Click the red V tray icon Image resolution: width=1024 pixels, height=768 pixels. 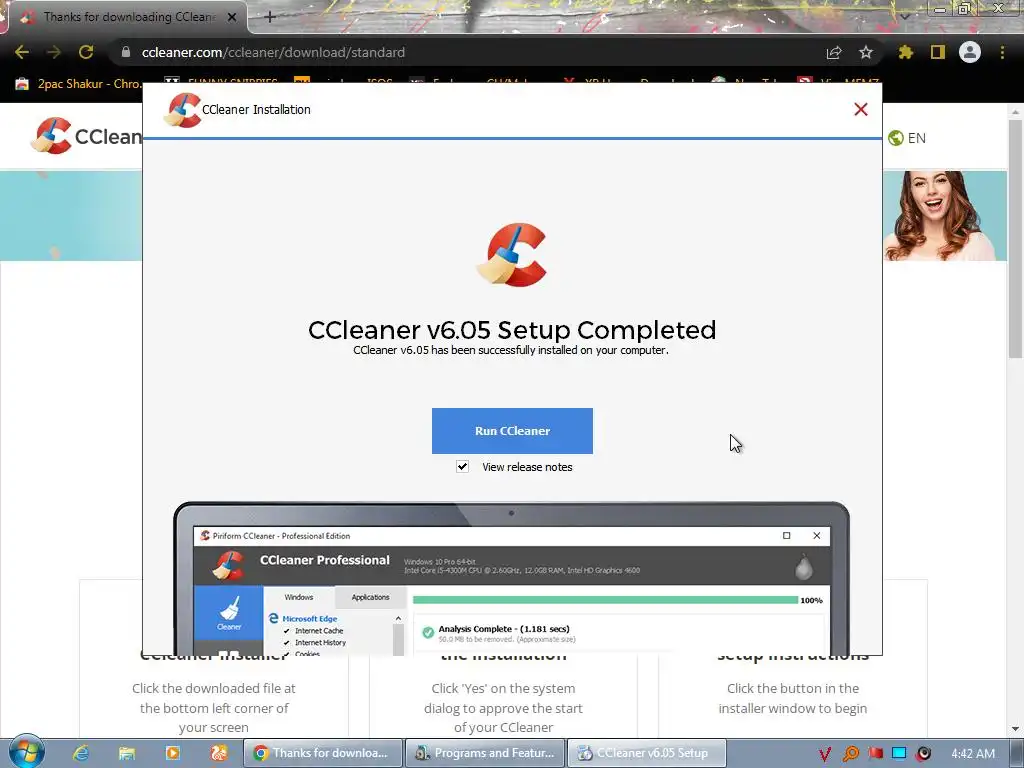825,754
